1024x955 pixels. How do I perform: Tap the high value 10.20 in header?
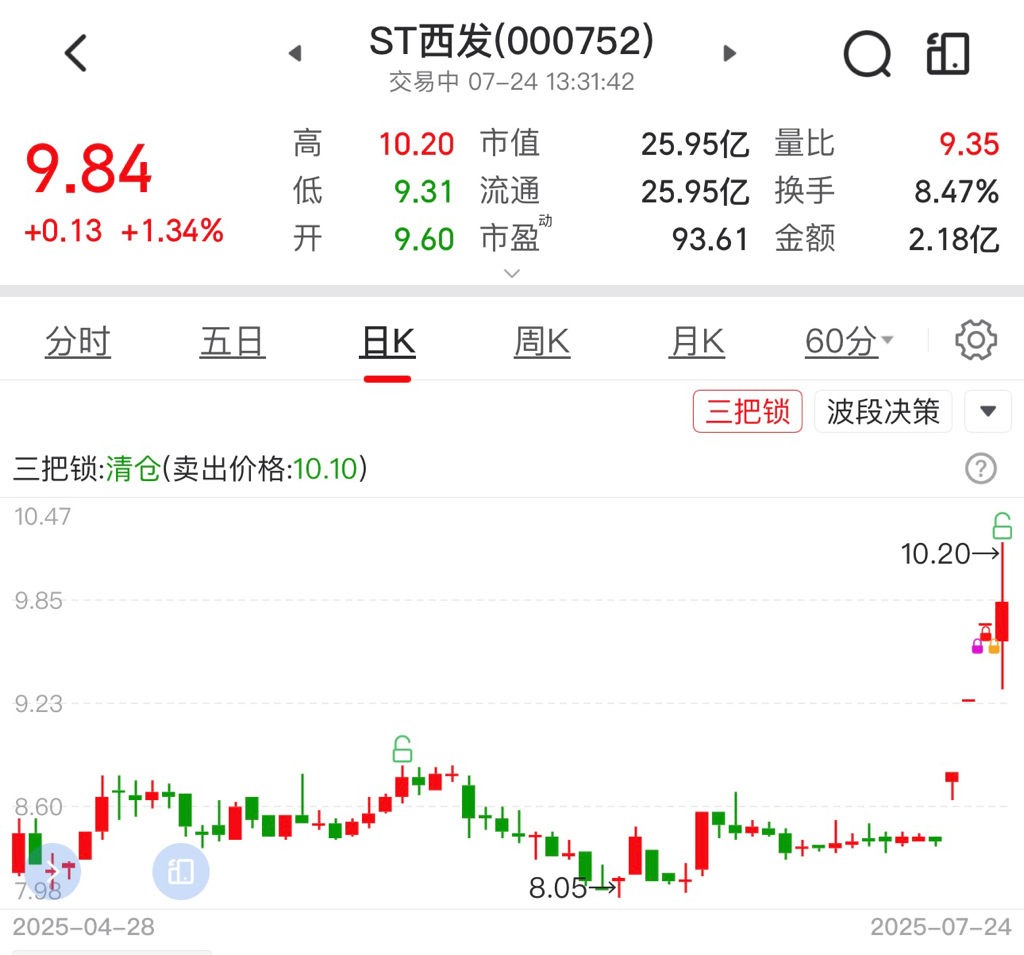coord(417,144)
